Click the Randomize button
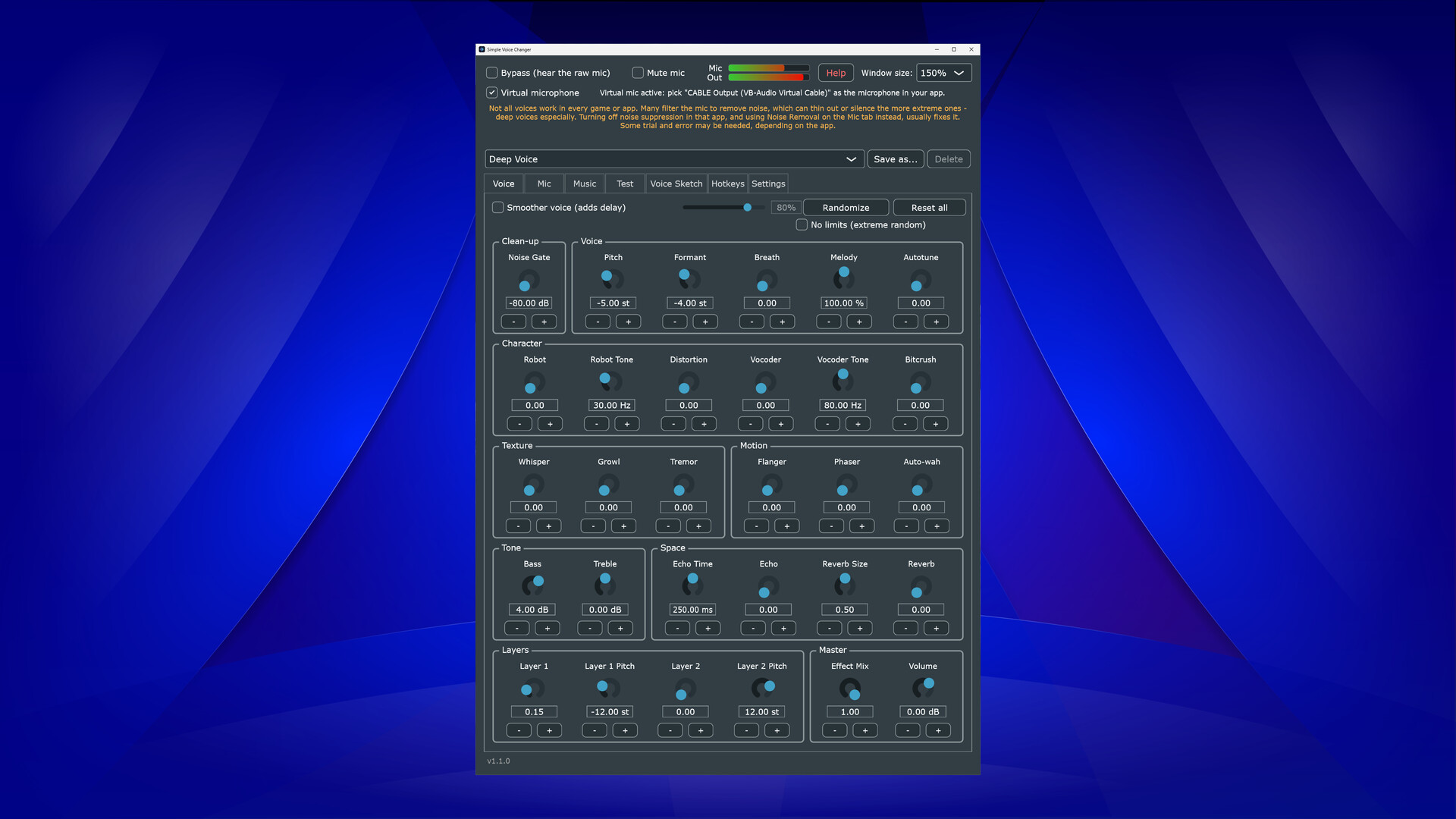Viewport: 1456px width, 819px height. click(x=846, y=208)
